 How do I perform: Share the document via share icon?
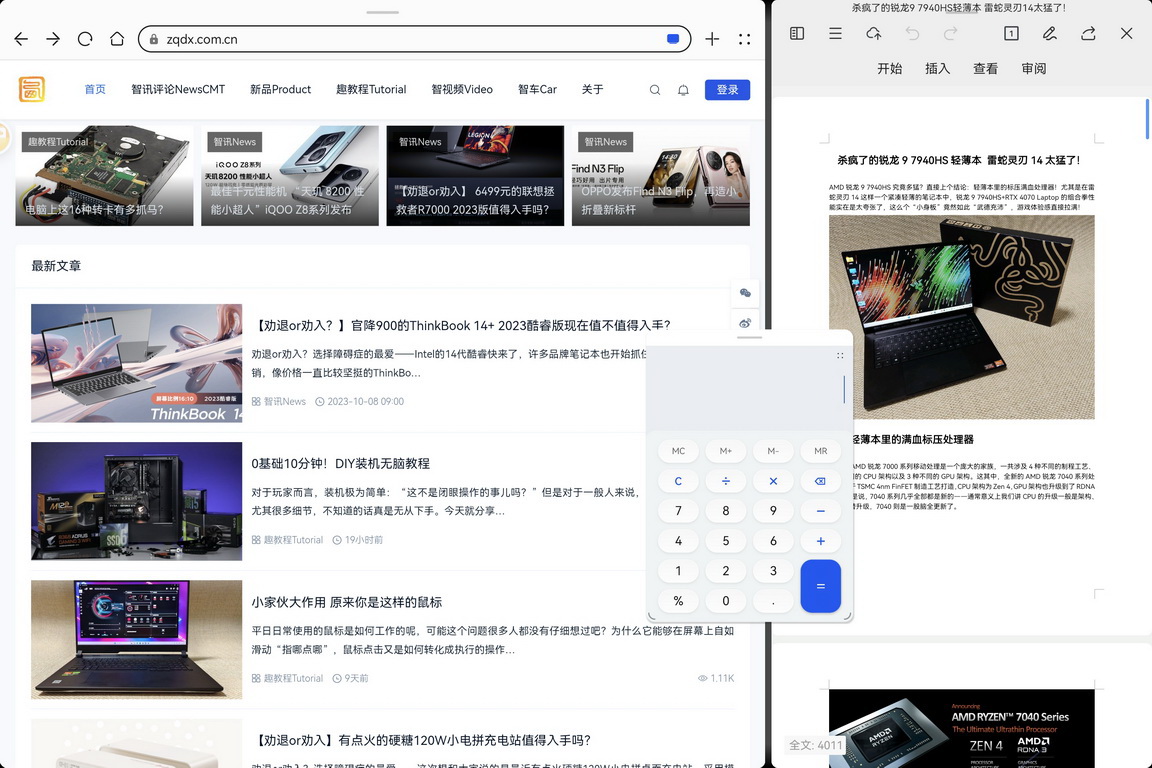(x=1088, y=33)
